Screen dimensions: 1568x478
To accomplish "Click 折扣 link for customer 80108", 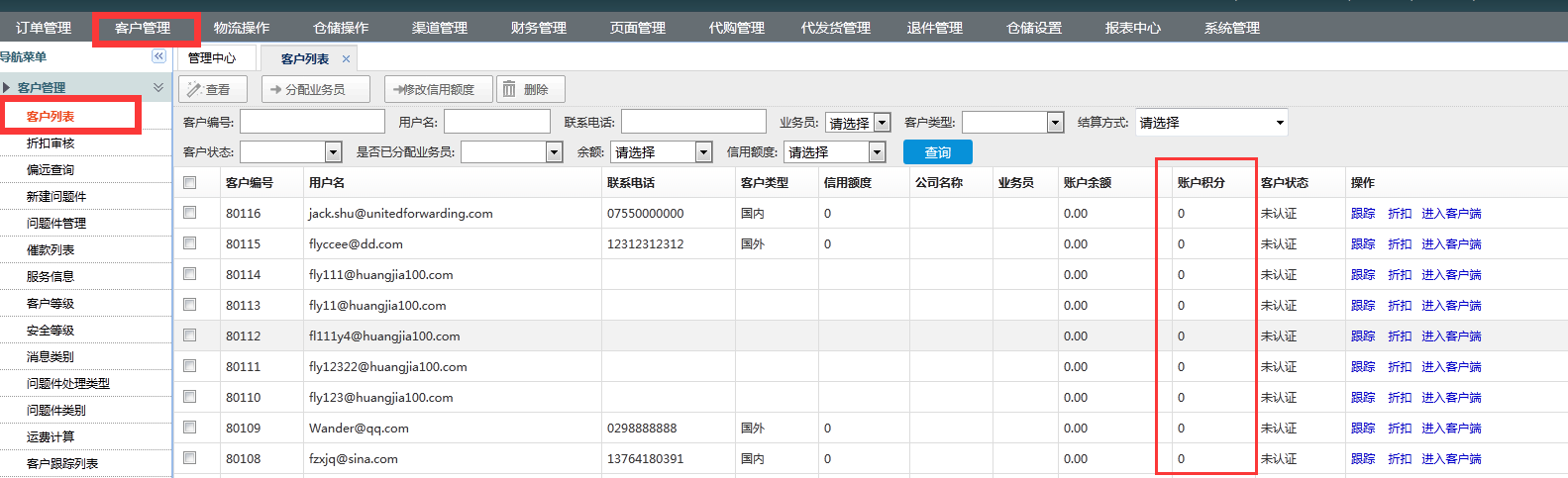I will [1400, 459].
